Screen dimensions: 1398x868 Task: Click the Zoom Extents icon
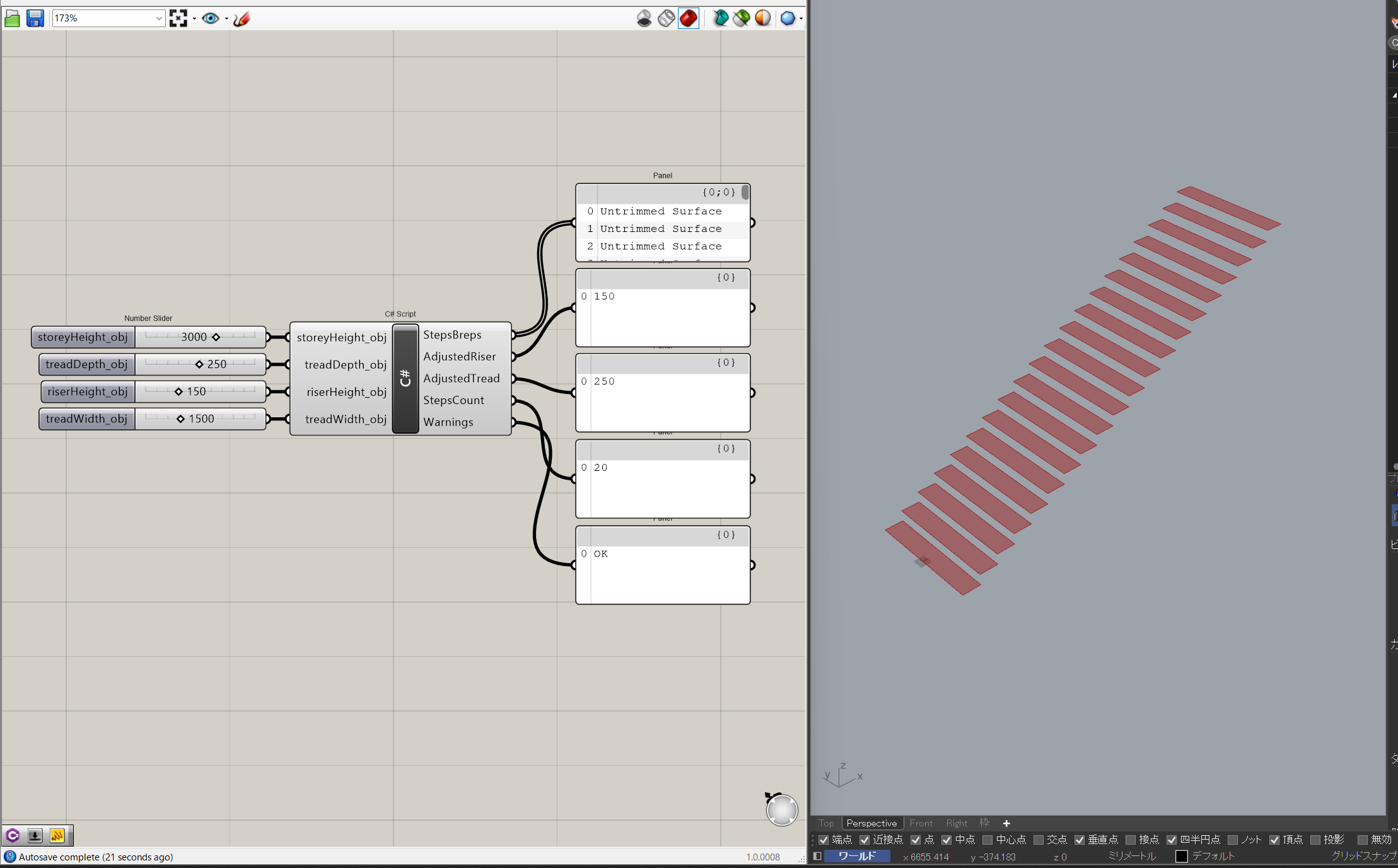(x=178, y=18)
